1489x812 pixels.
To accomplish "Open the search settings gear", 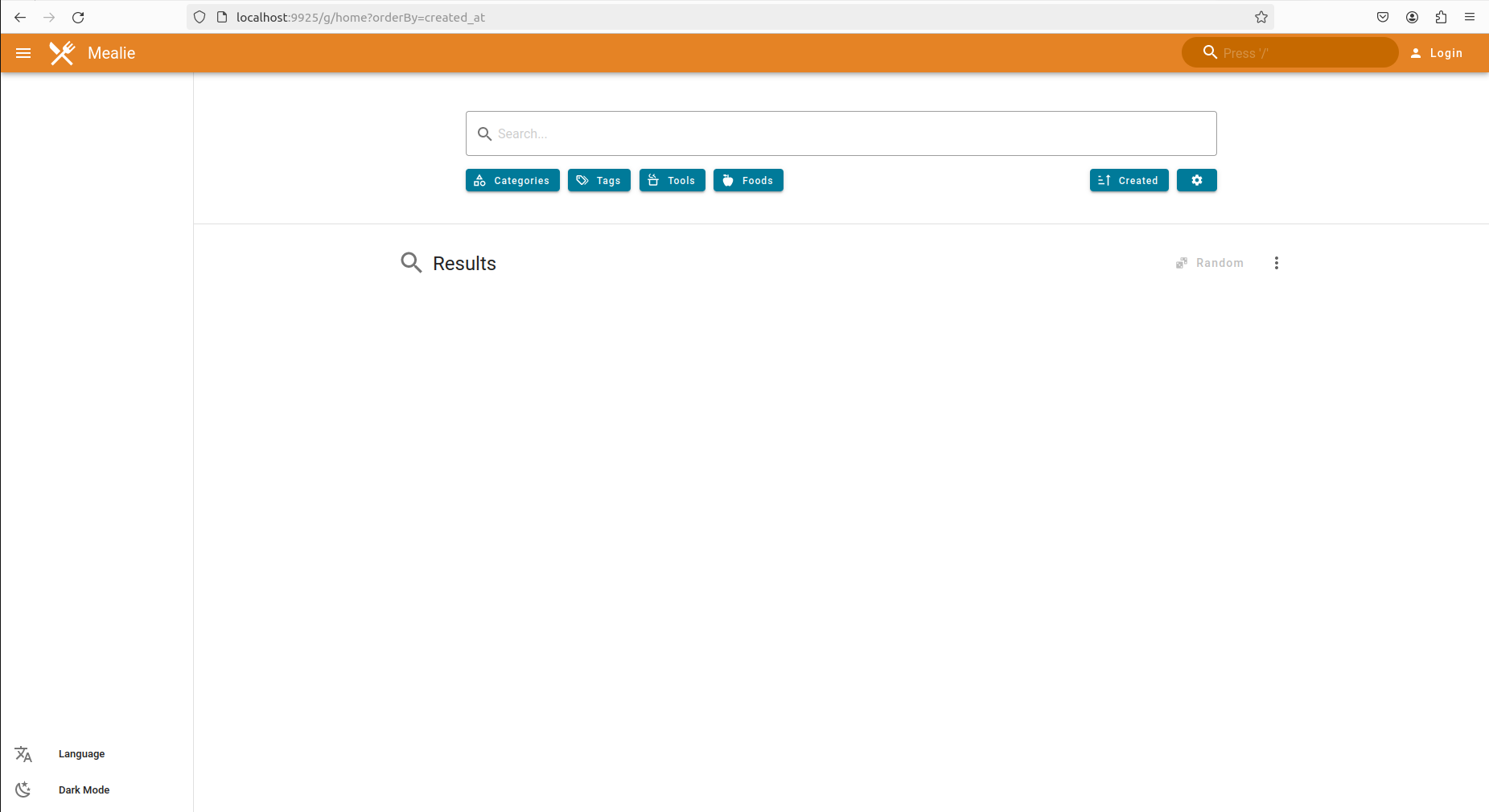I will [x=1196, y=180].
